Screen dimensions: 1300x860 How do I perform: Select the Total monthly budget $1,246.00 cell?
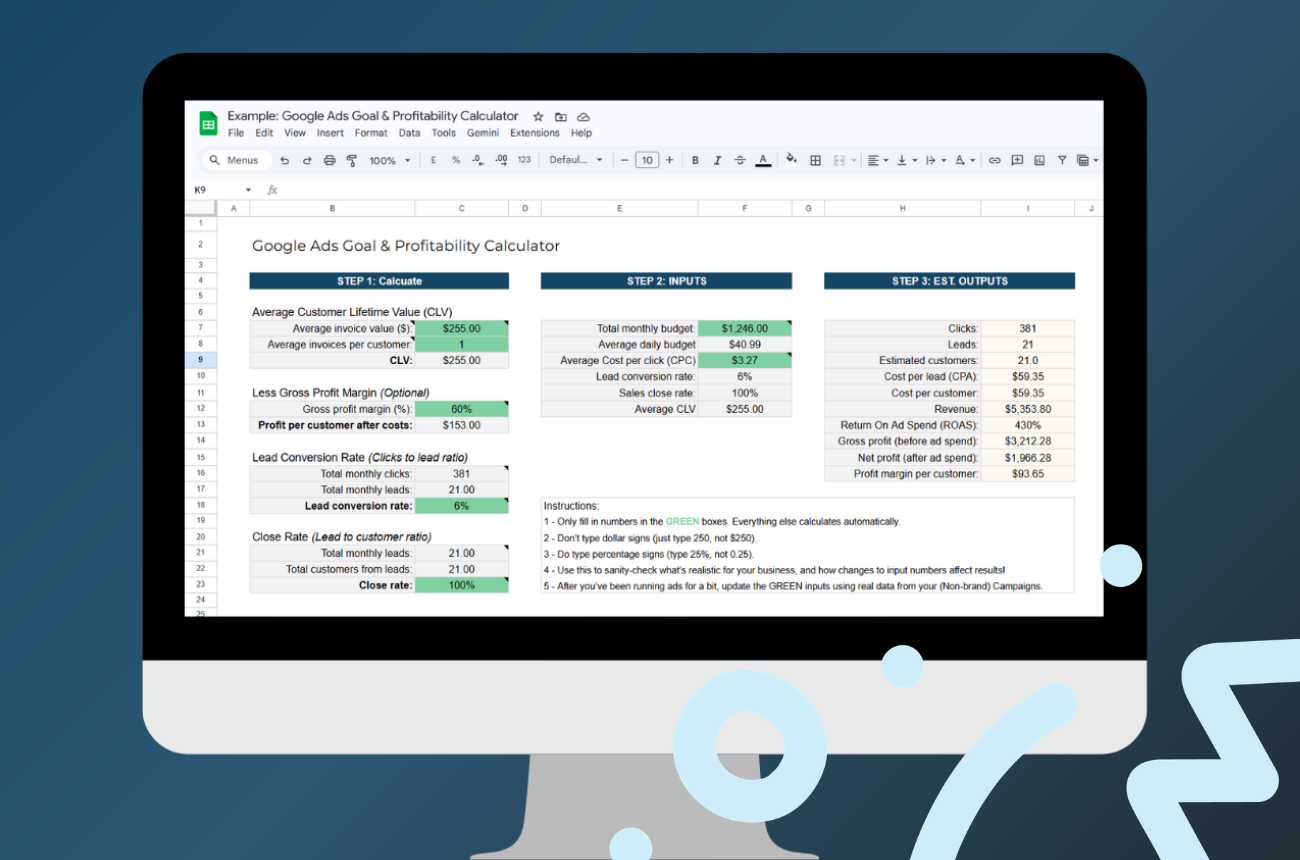coord(744,328)
